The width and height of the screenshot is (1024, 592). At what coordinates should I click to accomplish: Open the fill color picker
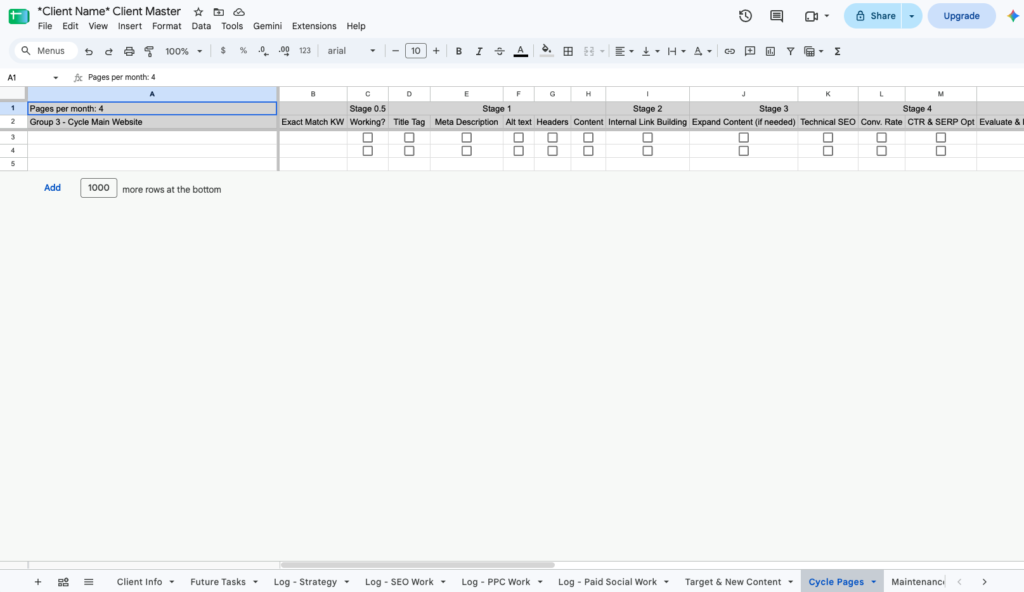pyautogui.click(x=547, y=51)
